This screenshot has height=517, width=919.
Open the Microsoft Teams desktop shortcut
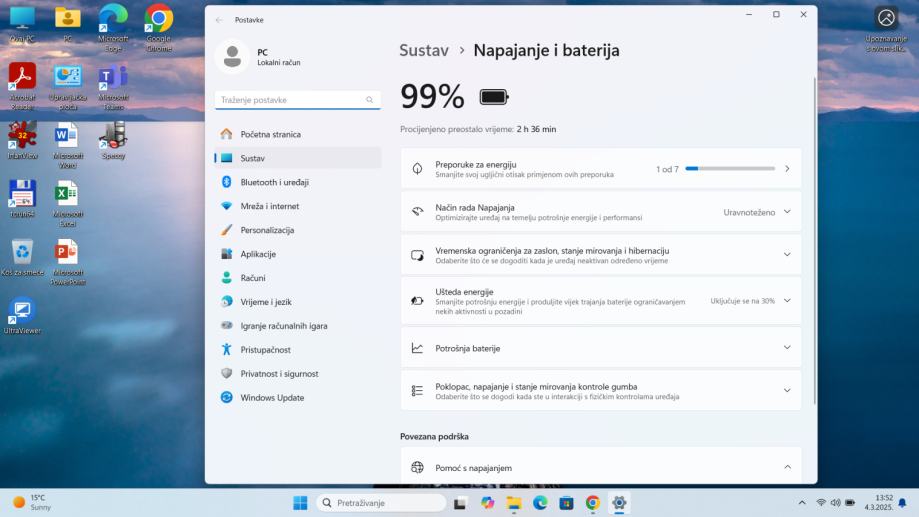pos(113,86)
